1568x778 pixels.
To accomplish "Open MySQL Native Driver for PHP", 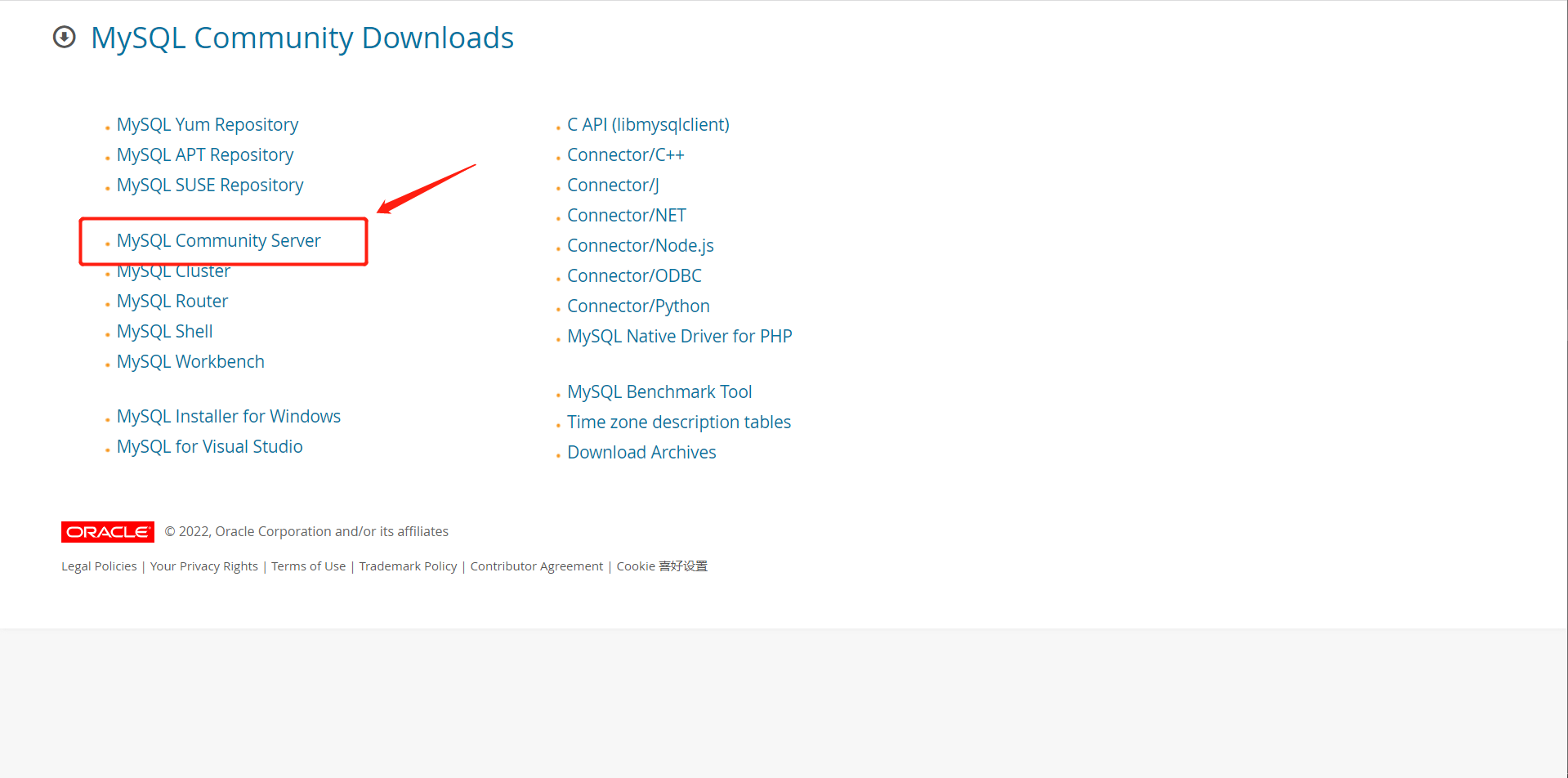I will coord(680,337).
